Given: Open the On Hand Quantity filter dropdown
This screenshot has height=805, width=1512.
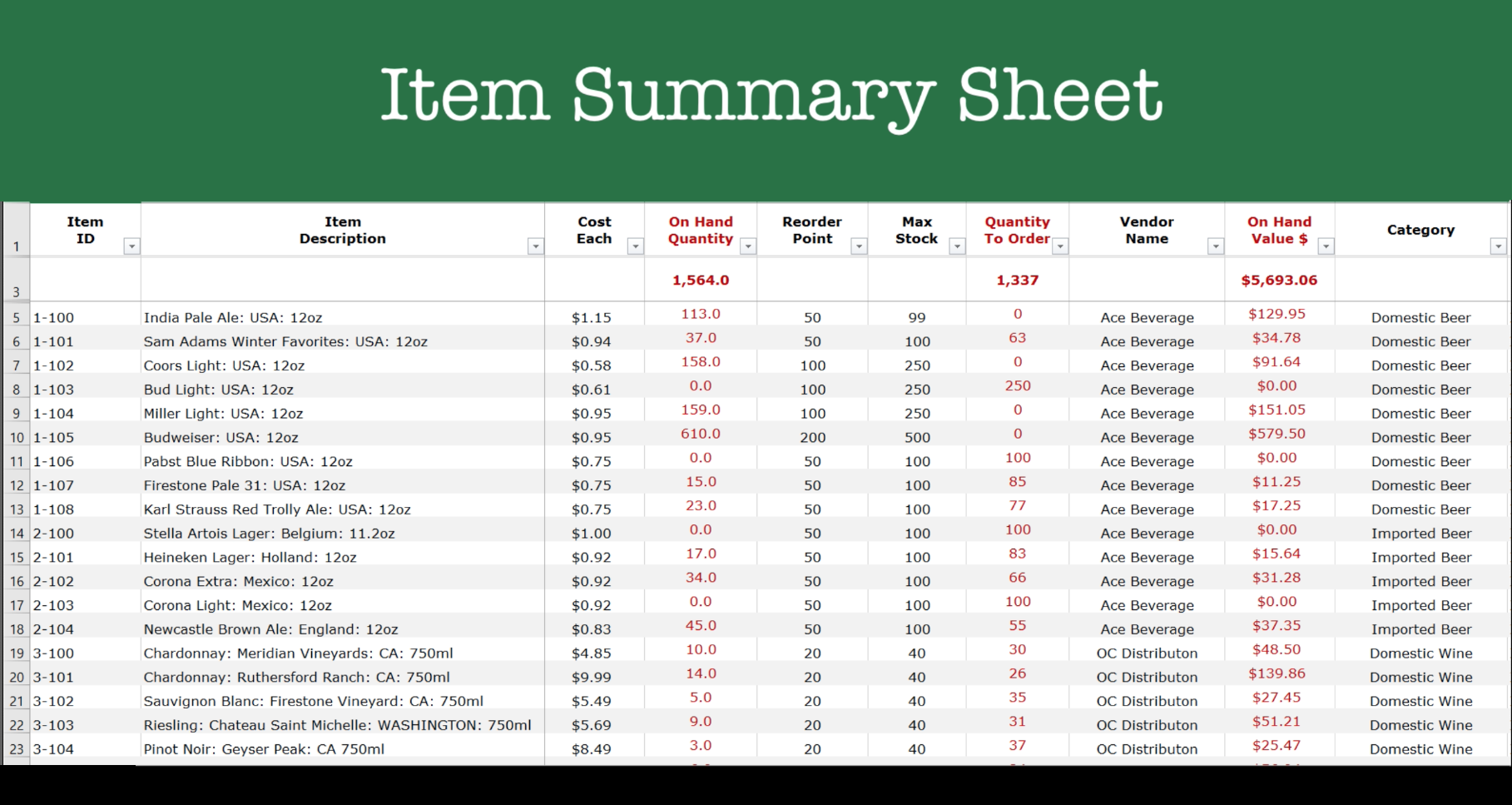Looking at the screenshot, I should (x=747, y=246).
